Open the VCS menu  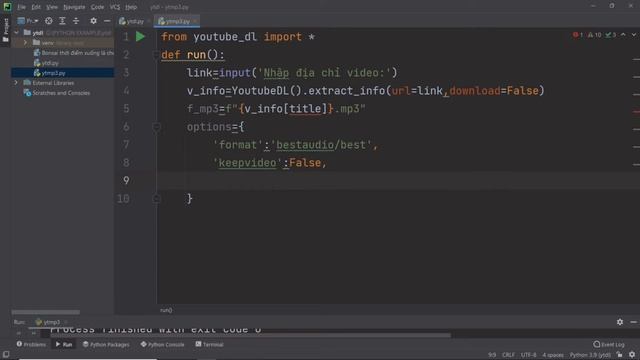[115, 7]
